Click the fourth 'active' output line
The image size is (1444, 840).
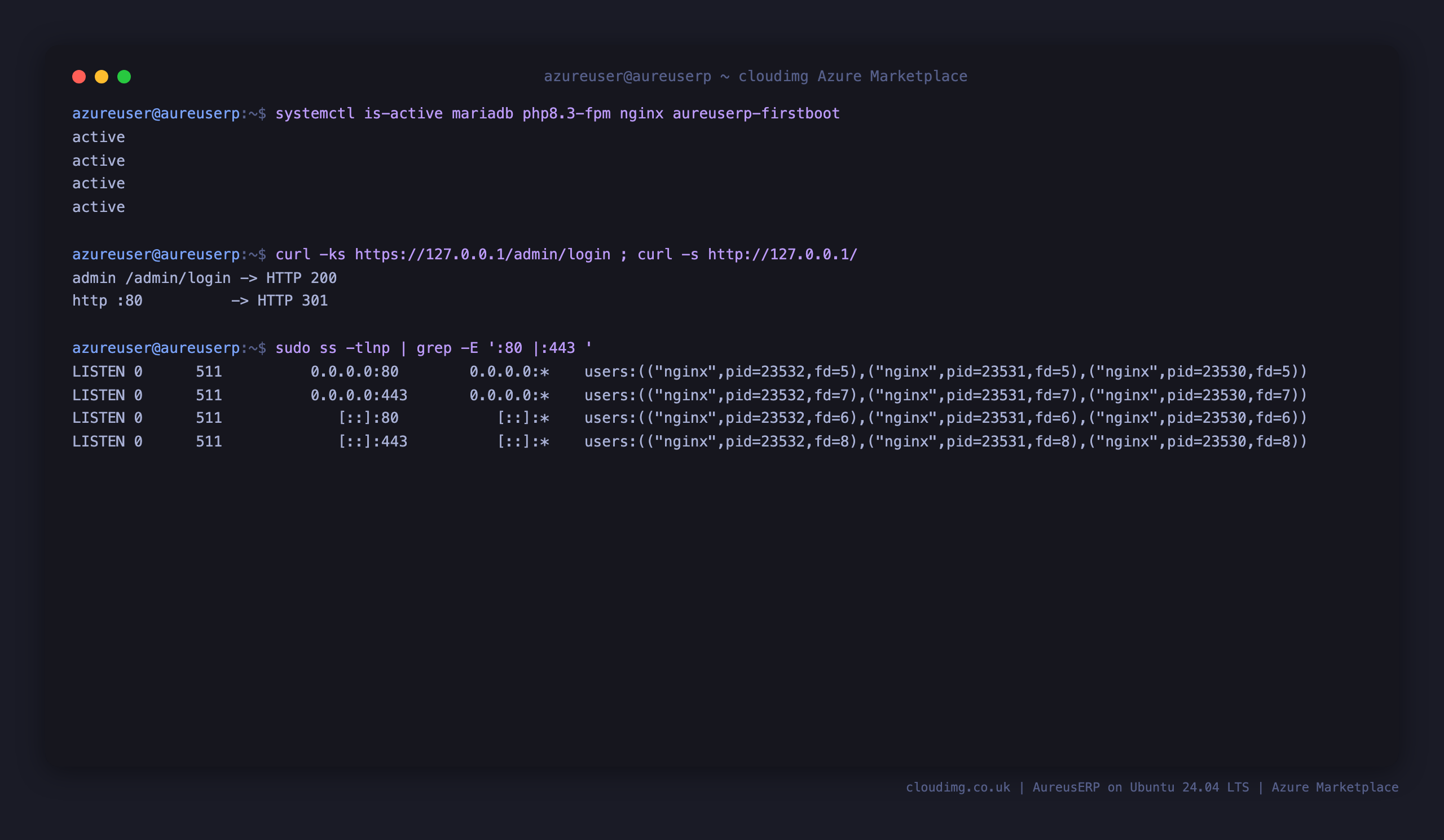click(99, 207)
